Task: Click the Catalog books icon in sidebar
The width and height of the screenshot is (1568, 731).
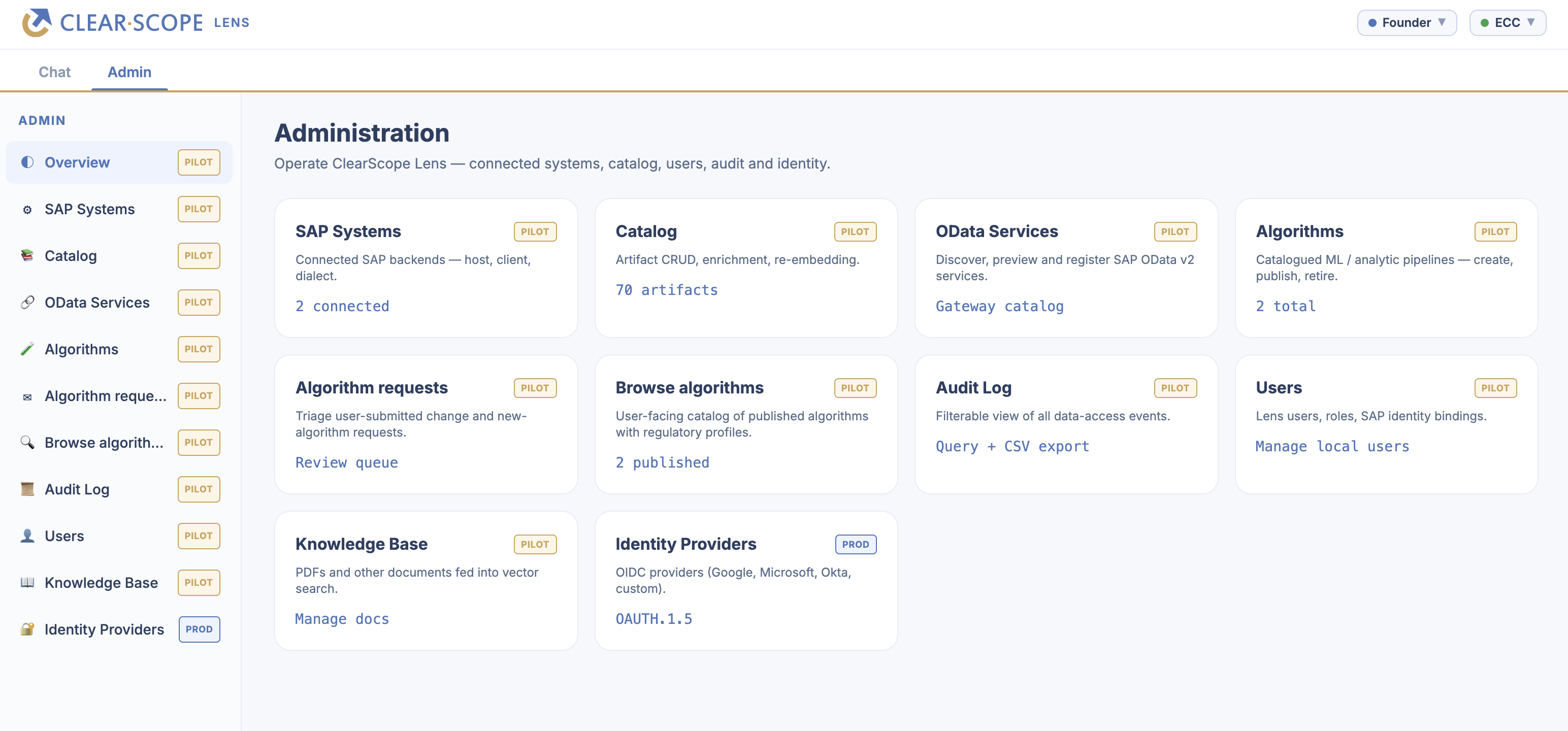Action: coord(27,256)
